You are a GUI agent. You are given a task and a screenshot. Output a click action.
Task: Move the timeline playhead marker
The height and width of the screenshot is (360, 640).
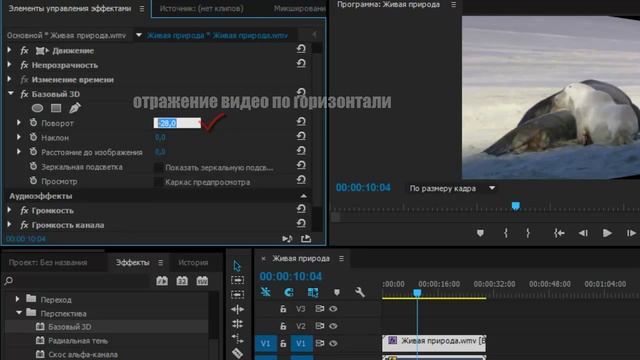click(417, 293)
